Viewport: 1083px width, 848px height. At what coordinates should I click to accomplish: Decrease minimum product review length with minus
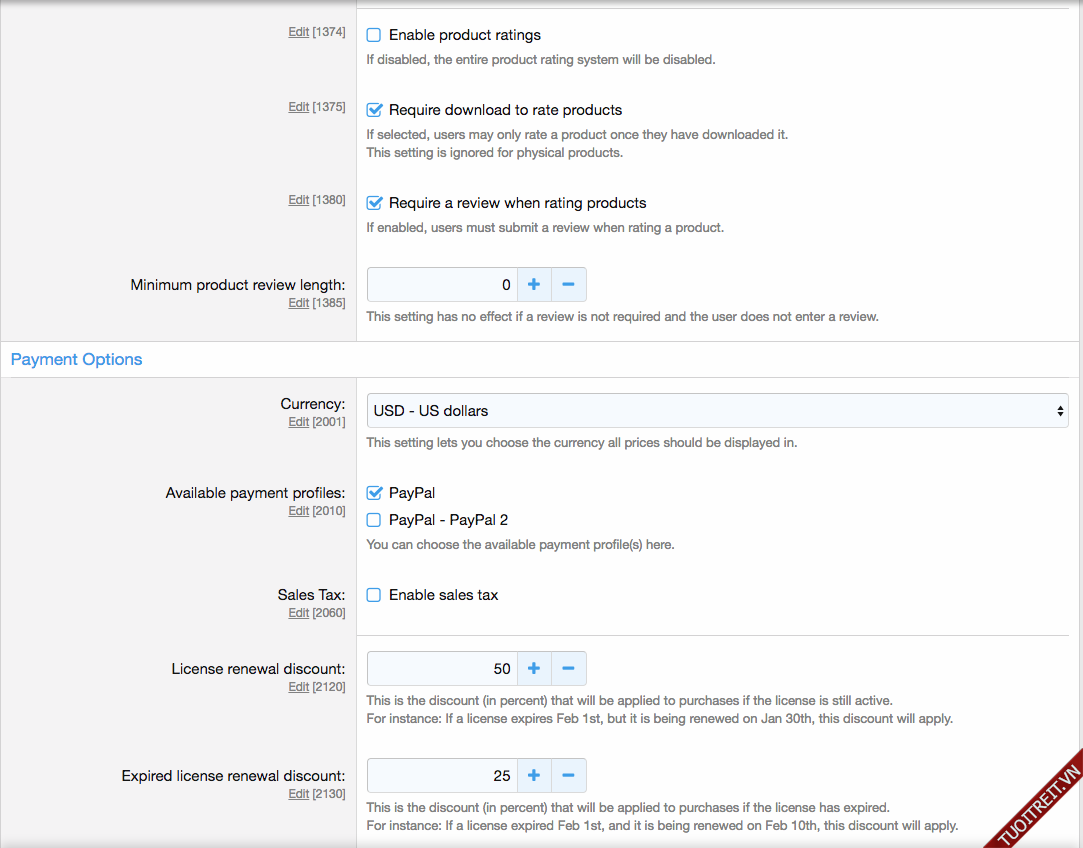(568, 285)
